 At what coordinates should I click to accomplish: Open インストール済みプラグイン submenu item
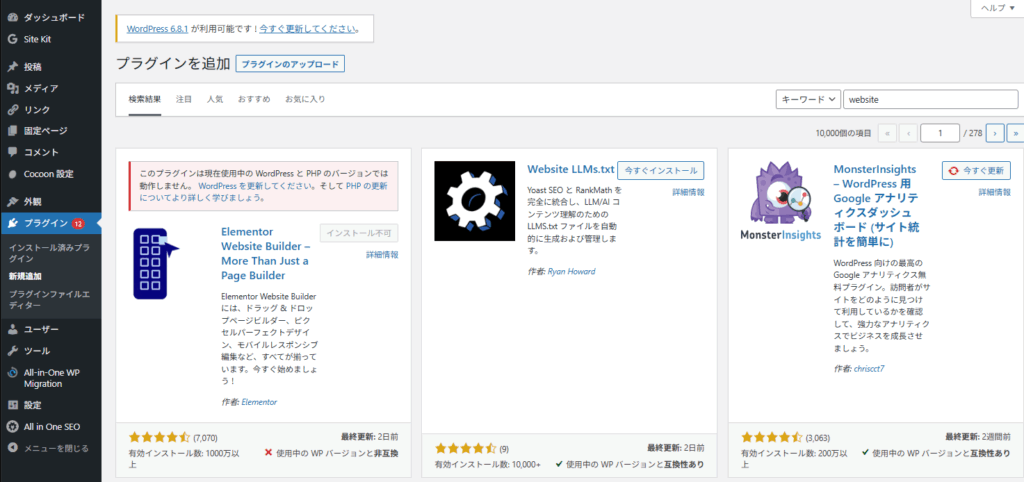pos(50,253)
